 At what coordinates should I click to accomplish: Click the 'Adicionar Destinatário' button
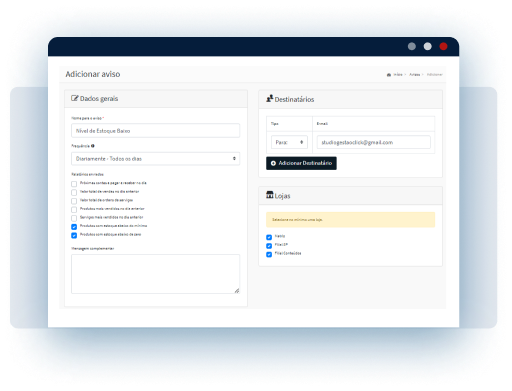301,163
